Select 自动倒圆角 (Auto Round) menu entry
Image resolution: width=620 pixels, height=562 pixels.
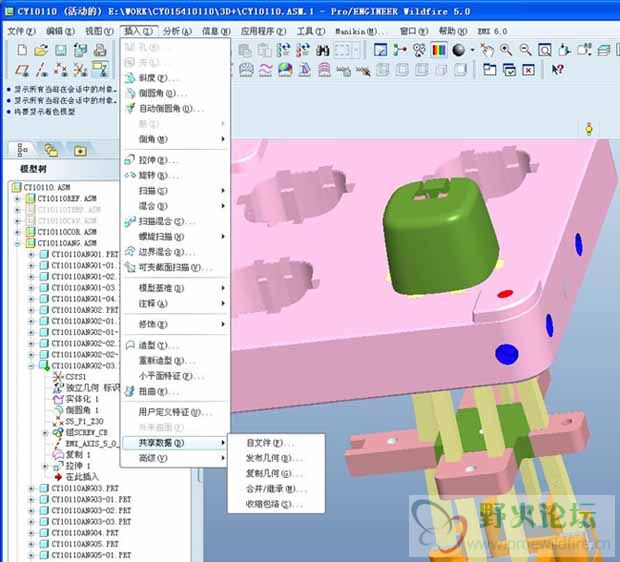pos(175,109)
